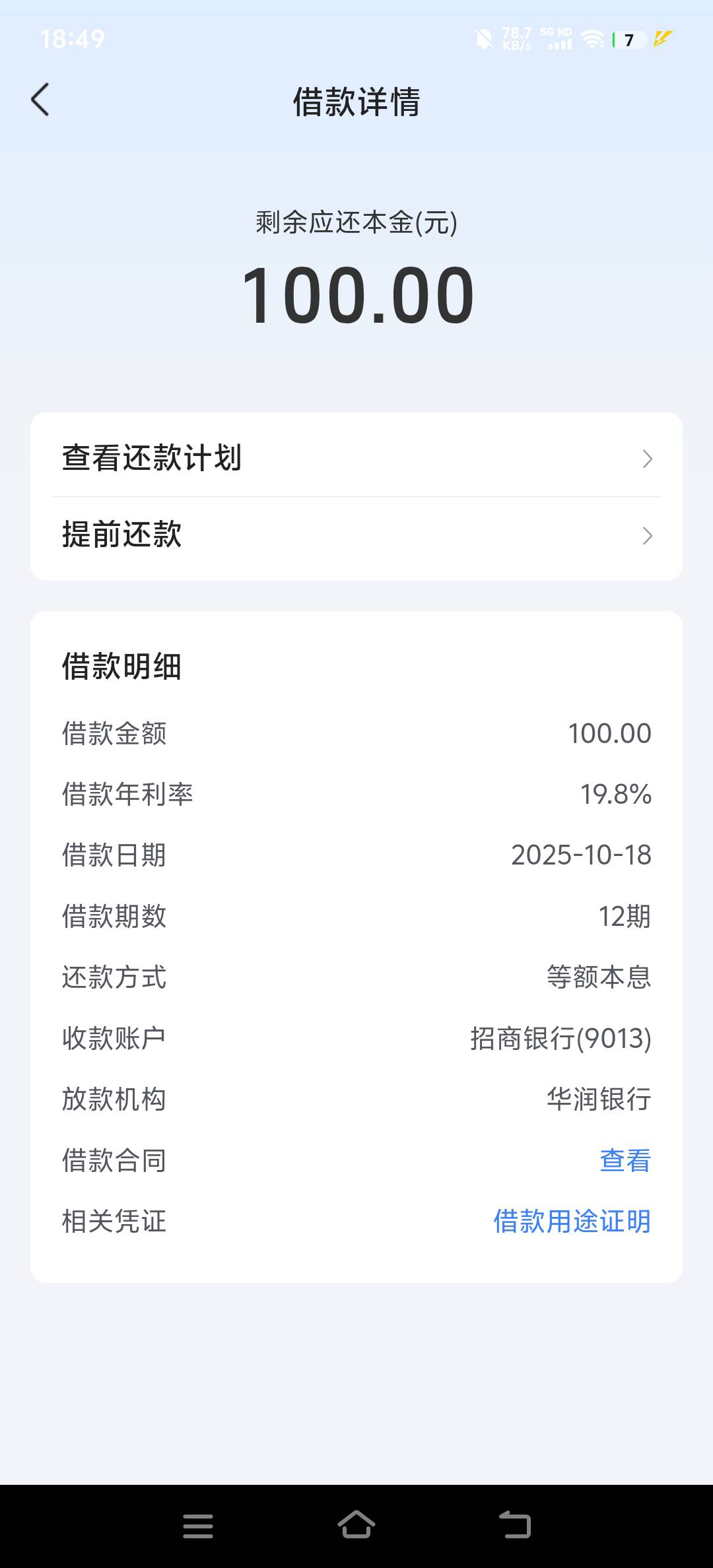Tap the 华润银行 lending institution value

click(x=599, y=1099)
